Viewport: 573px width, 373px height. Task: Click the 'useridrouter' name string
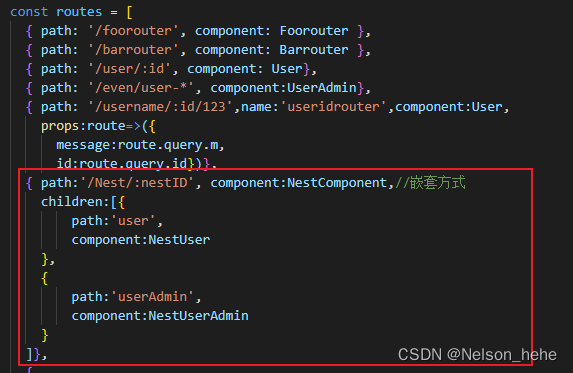coord(333,107)
